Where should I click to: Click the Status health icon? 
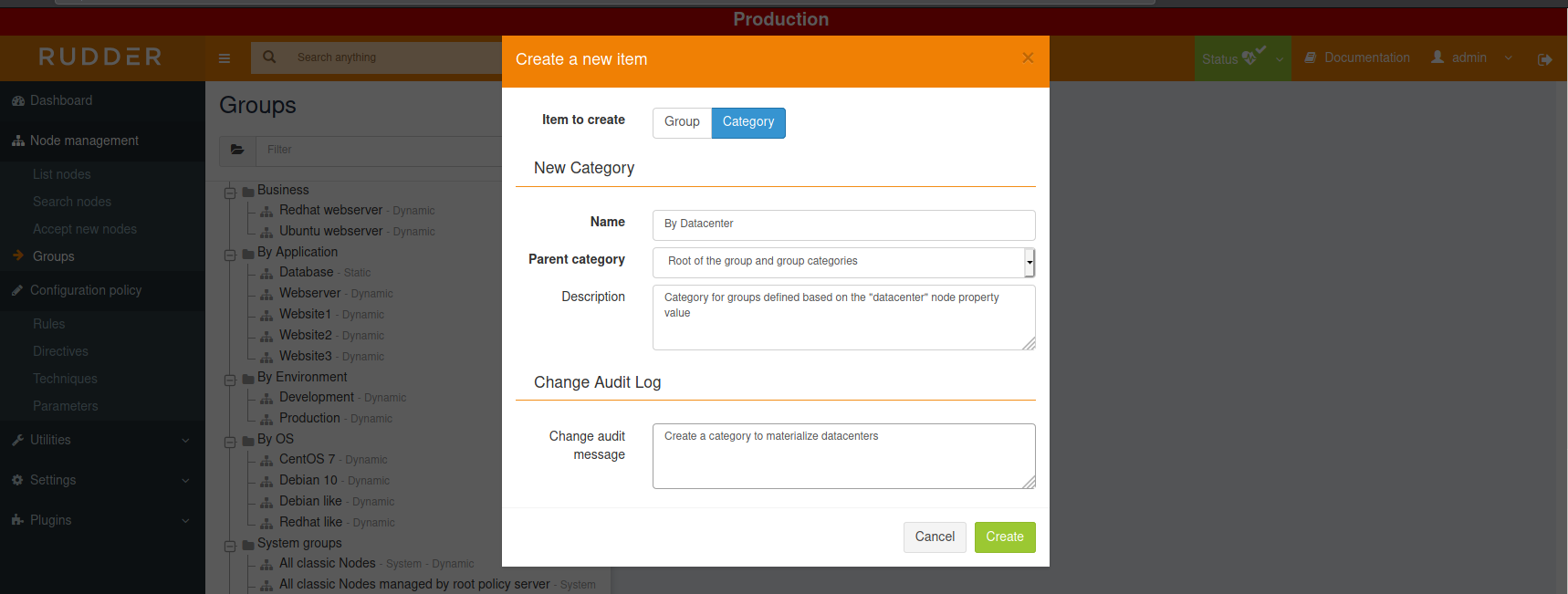point(1249,58)
